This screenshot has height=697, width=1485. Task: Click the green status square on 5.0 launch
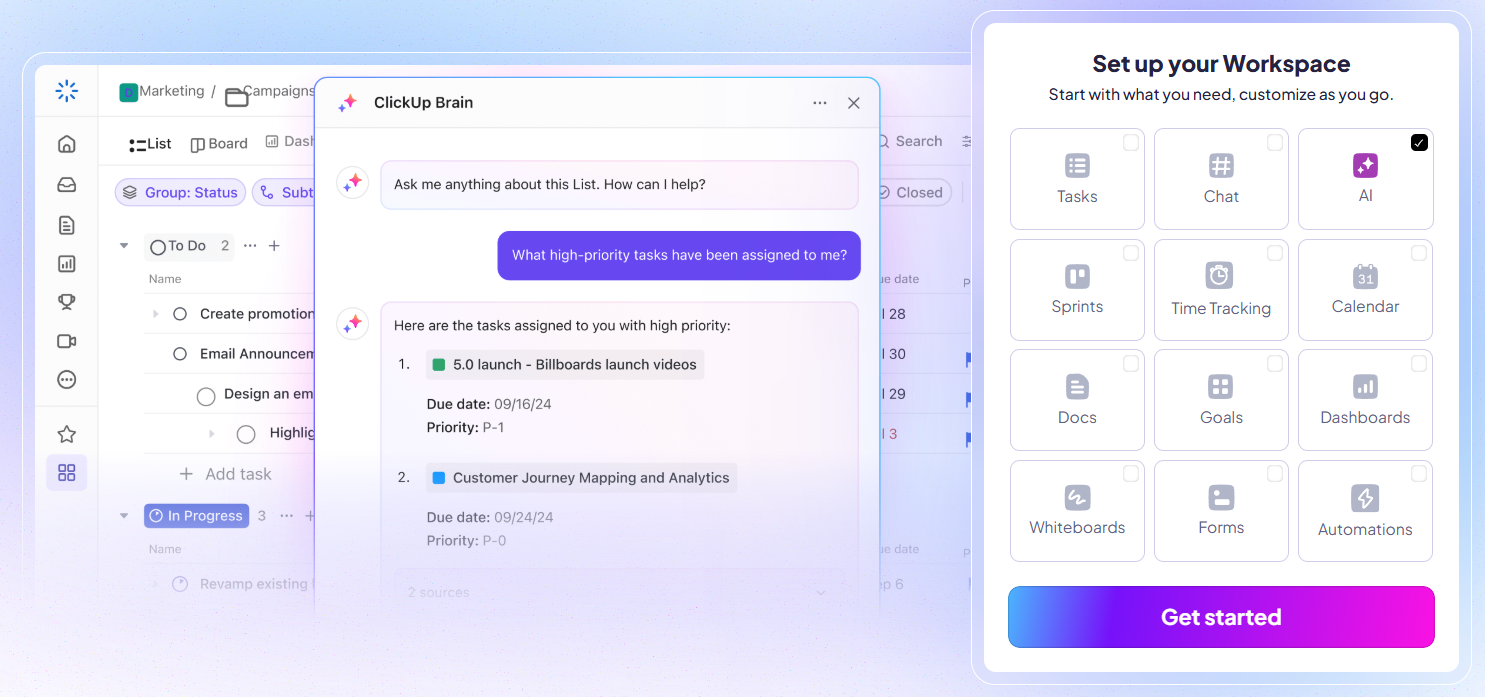(438, 365)
